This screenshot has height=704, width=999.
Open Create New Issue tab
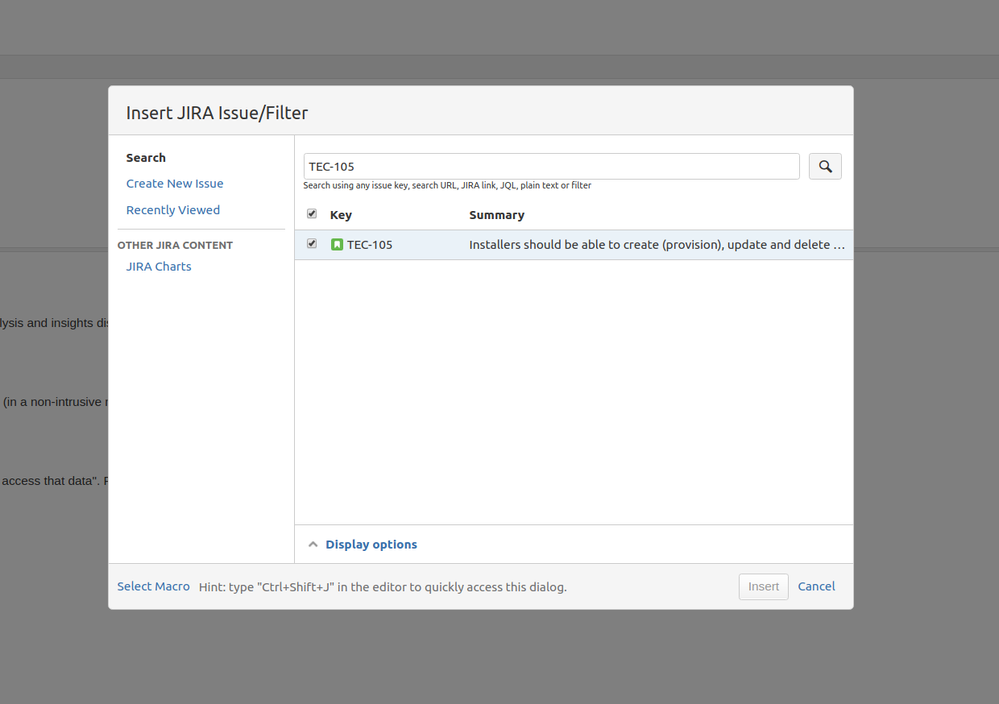coord(175,183)
